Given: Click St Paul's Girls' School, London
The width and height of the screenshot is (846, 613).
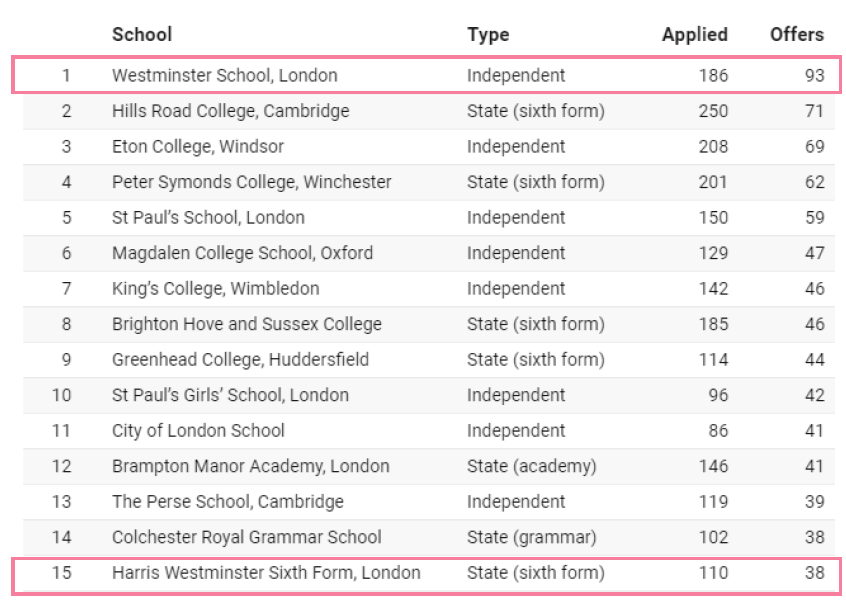Looking at the screenshot, I should coord(230,395).
